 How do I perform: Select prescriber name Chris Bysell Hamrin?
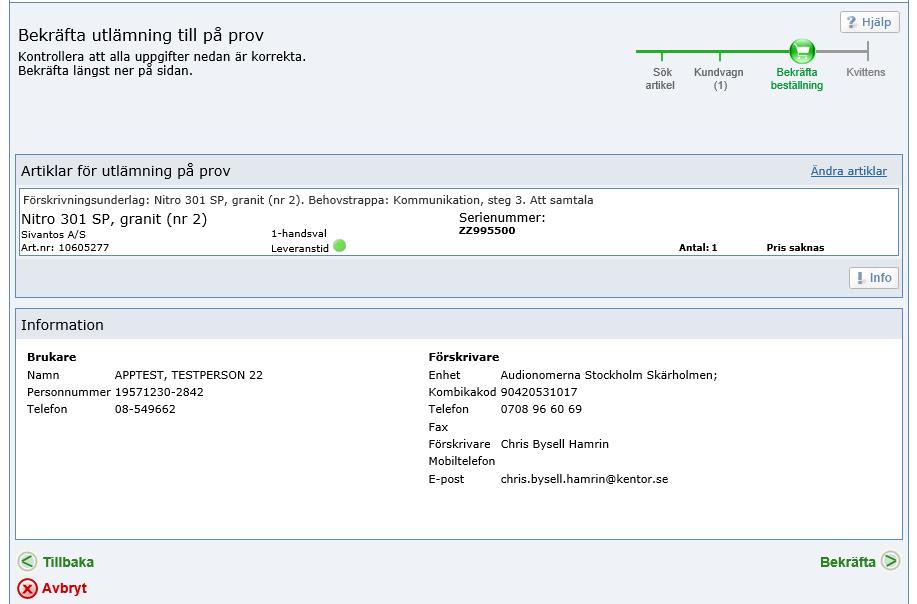click(x=554, y=444)
